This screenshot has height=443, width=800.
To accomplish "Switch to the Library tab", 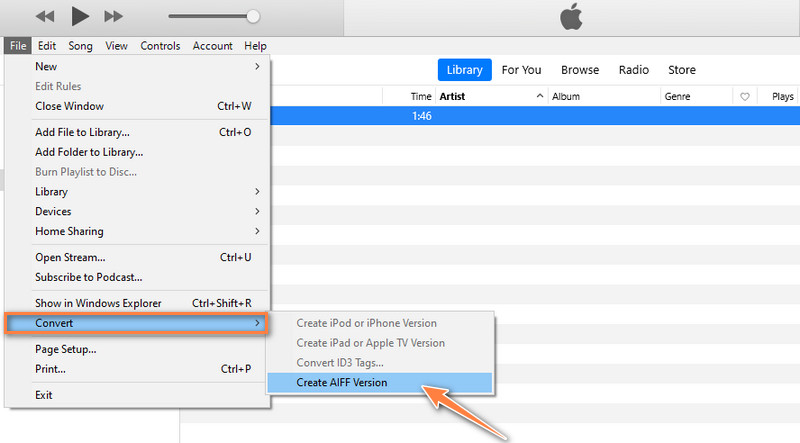I will (x=464, y=70).
